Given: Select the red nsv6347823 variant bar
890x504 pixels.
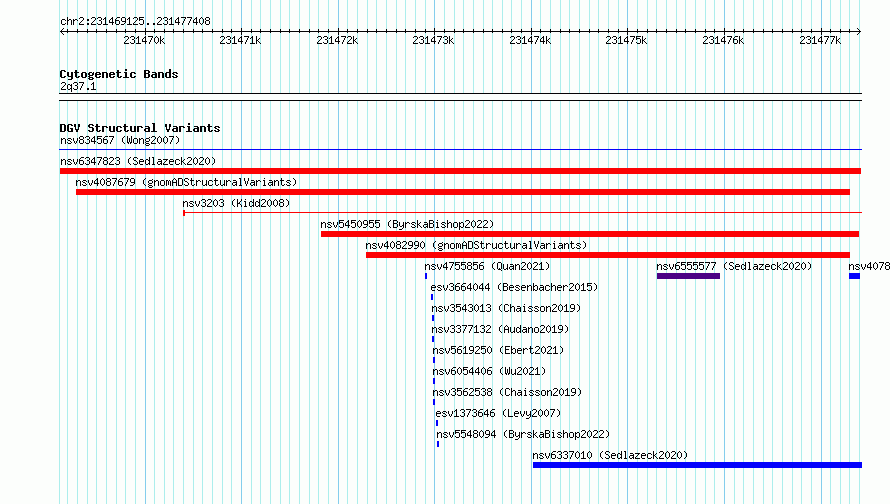Looking at the screenshot, I should pyautogui.click(x=460, y=171).
